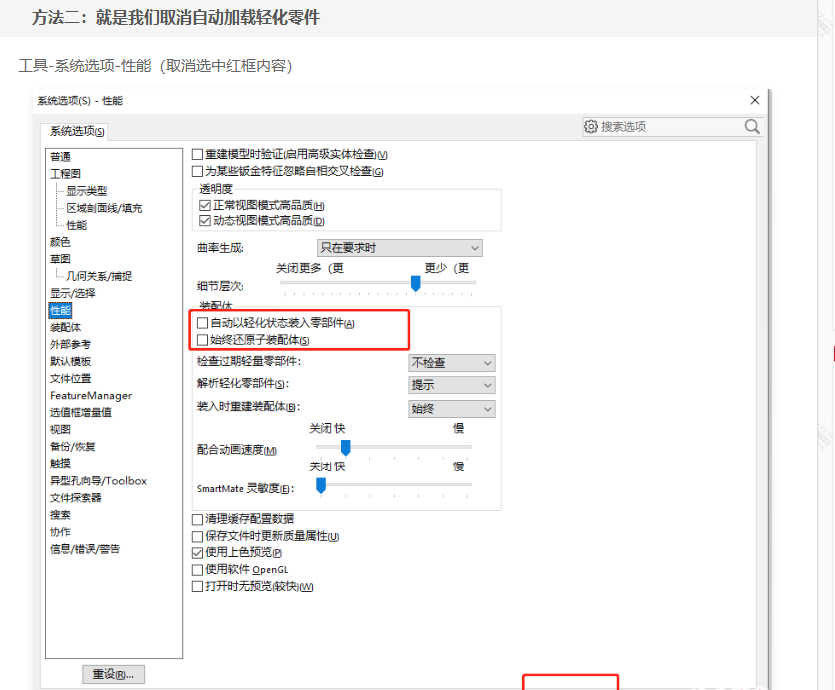Viewport: 835px width, 690px height.
Task: Uncheck the use shaded preview option
Action: [197, 552]
